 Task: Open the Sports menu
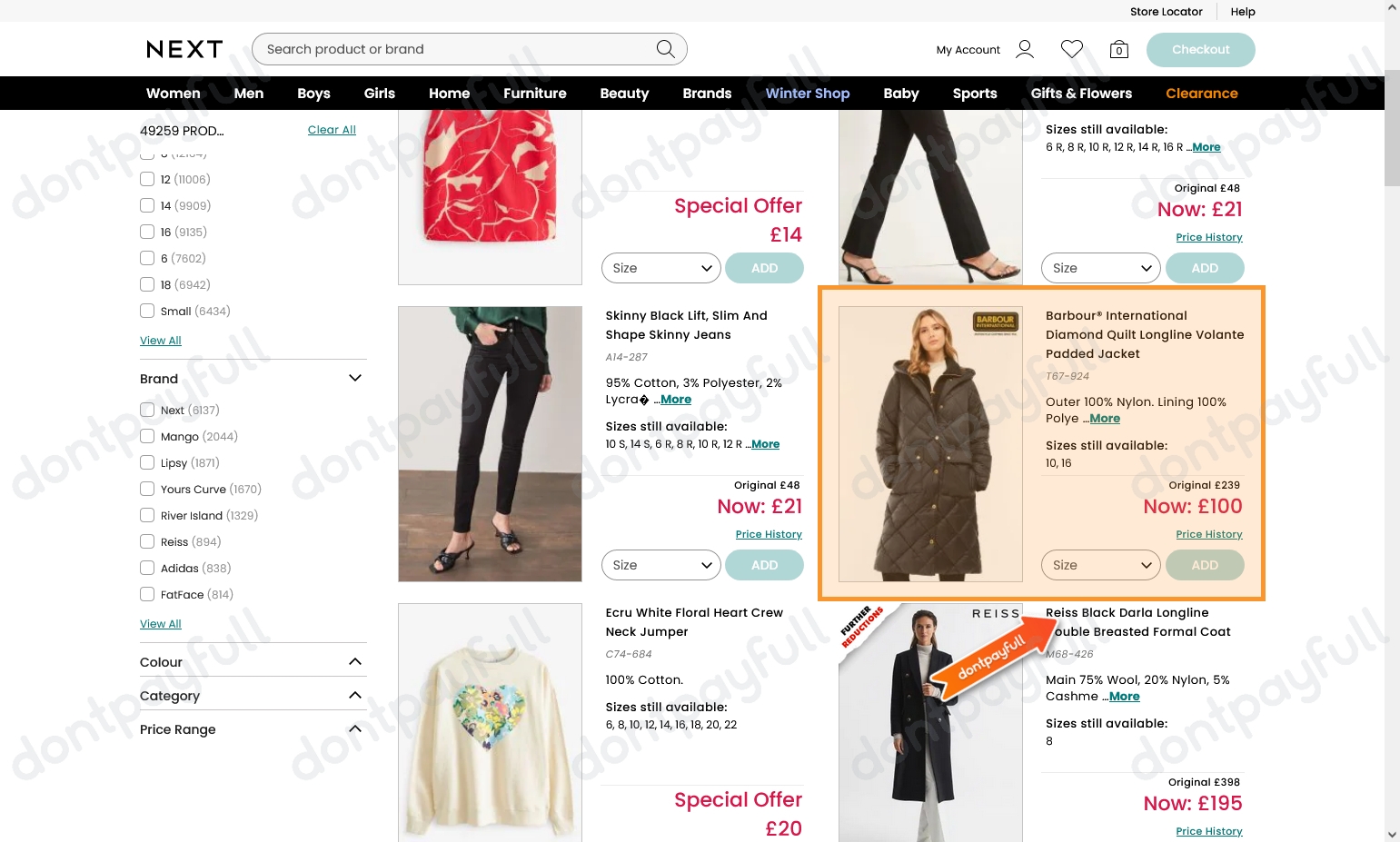(974, 94)
